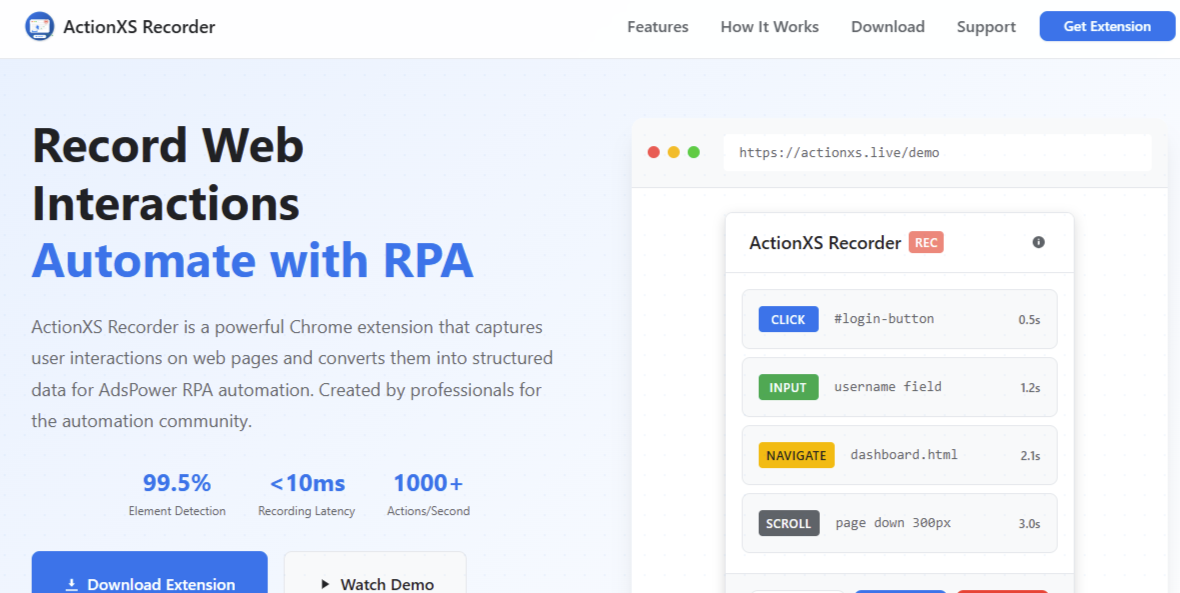This screenshot has width=1180, height=593.
Task: Click the ActionXS Recorder brand title in header
Action: [x=139, y=27]
